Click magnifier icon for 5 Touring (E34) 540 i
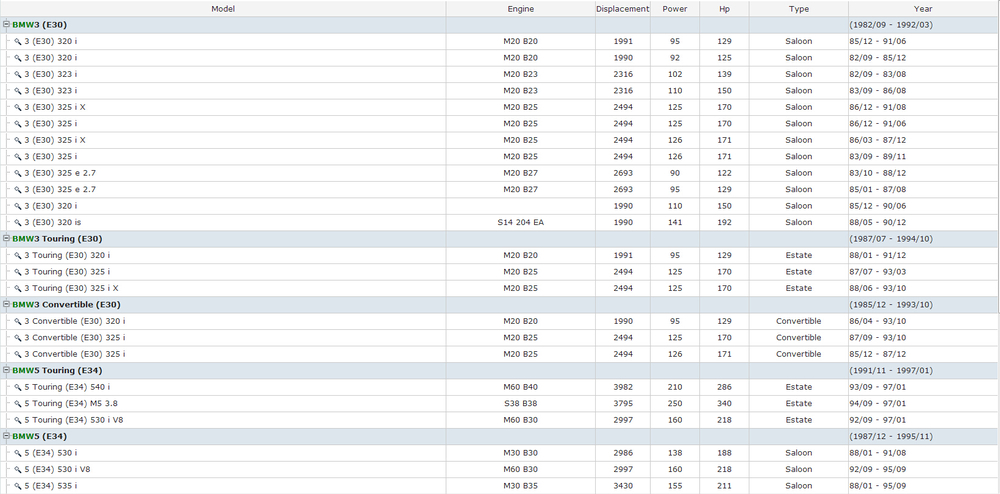The height and width of the screenshot is (494, 1000). (18, 387)
